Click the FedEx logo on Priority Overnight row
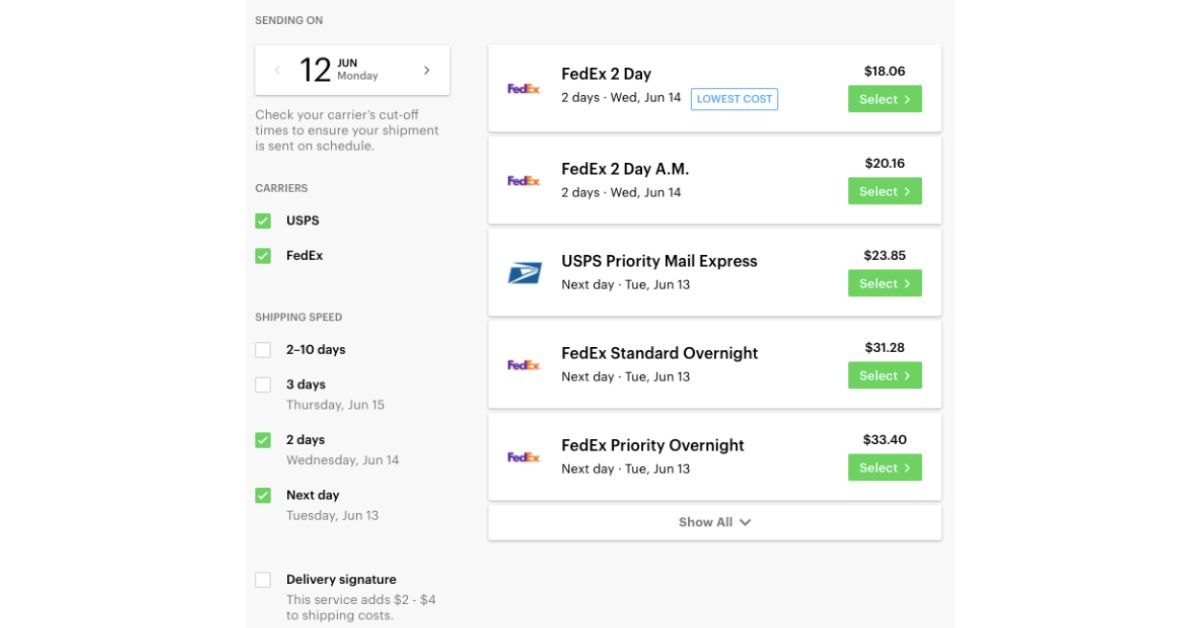The height and width of the screenshot is (628, 1200). pos(524,456)
